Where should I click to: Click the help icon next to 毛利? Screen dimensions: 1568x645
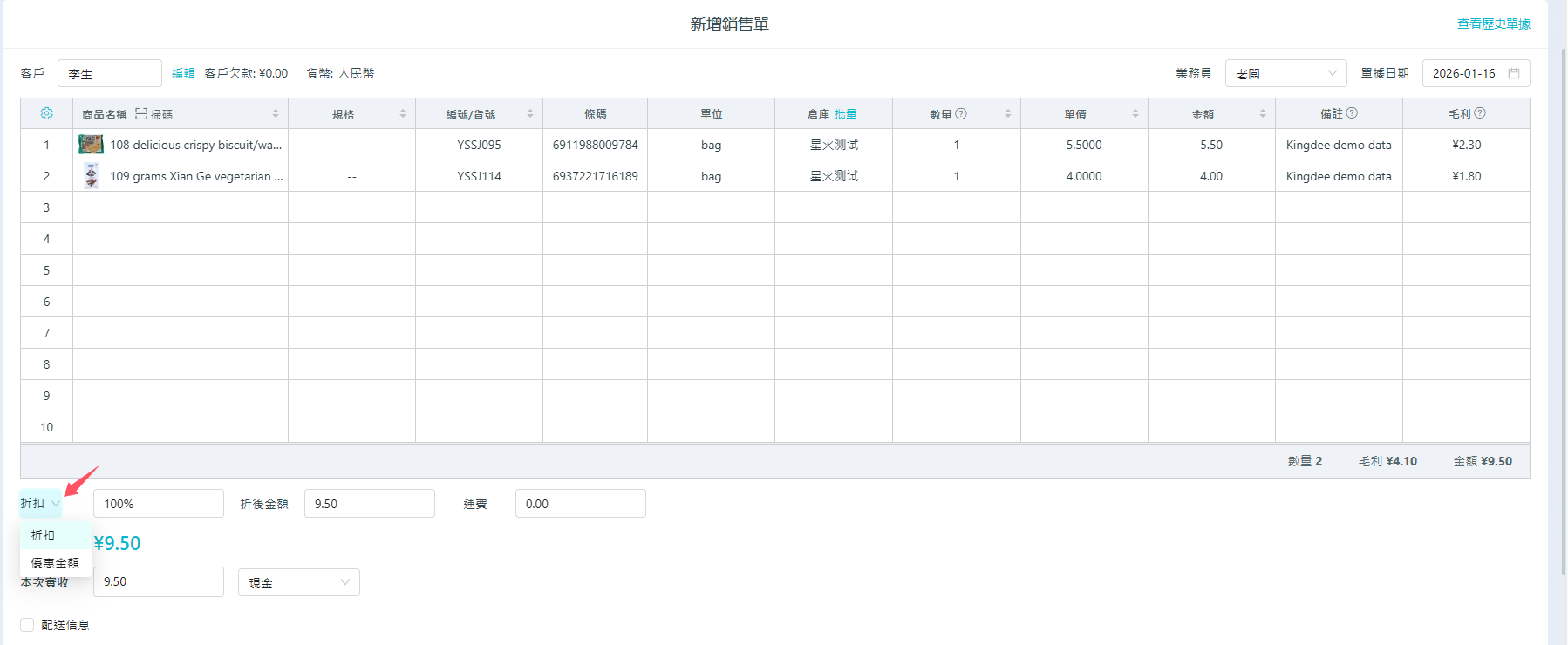tap(1480, 113)
